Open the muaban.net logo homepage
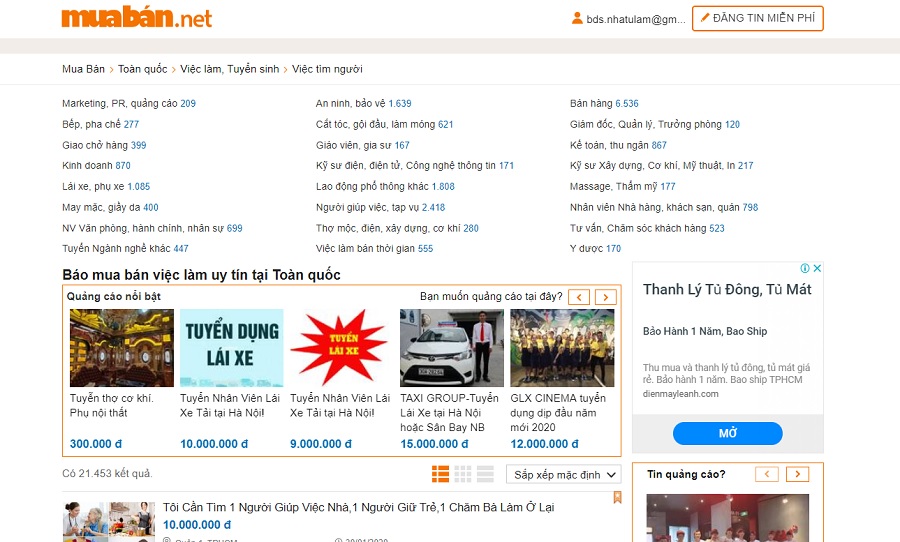Viewport: 900px width, 542px height. (137, 18)
